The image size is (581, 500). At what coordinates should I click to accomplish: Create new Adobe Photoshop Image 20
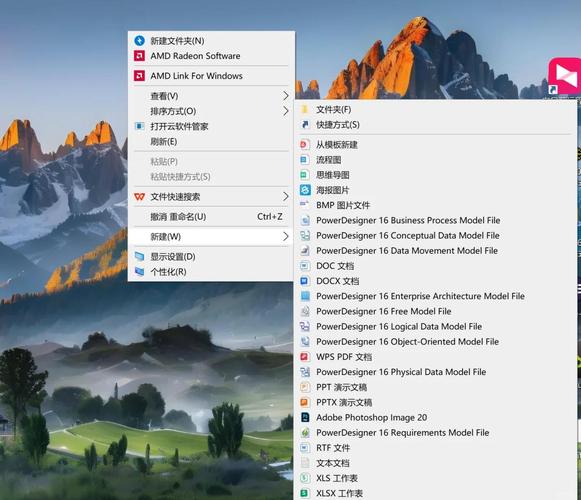[435, 417]
